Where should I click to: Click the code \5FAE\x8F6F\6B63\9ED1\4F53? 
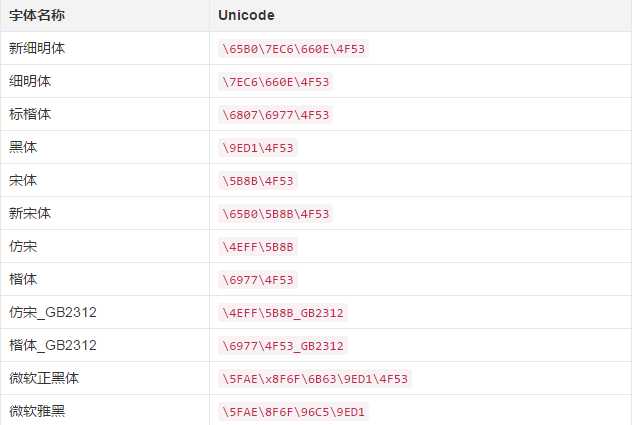(x=315, y=379)
